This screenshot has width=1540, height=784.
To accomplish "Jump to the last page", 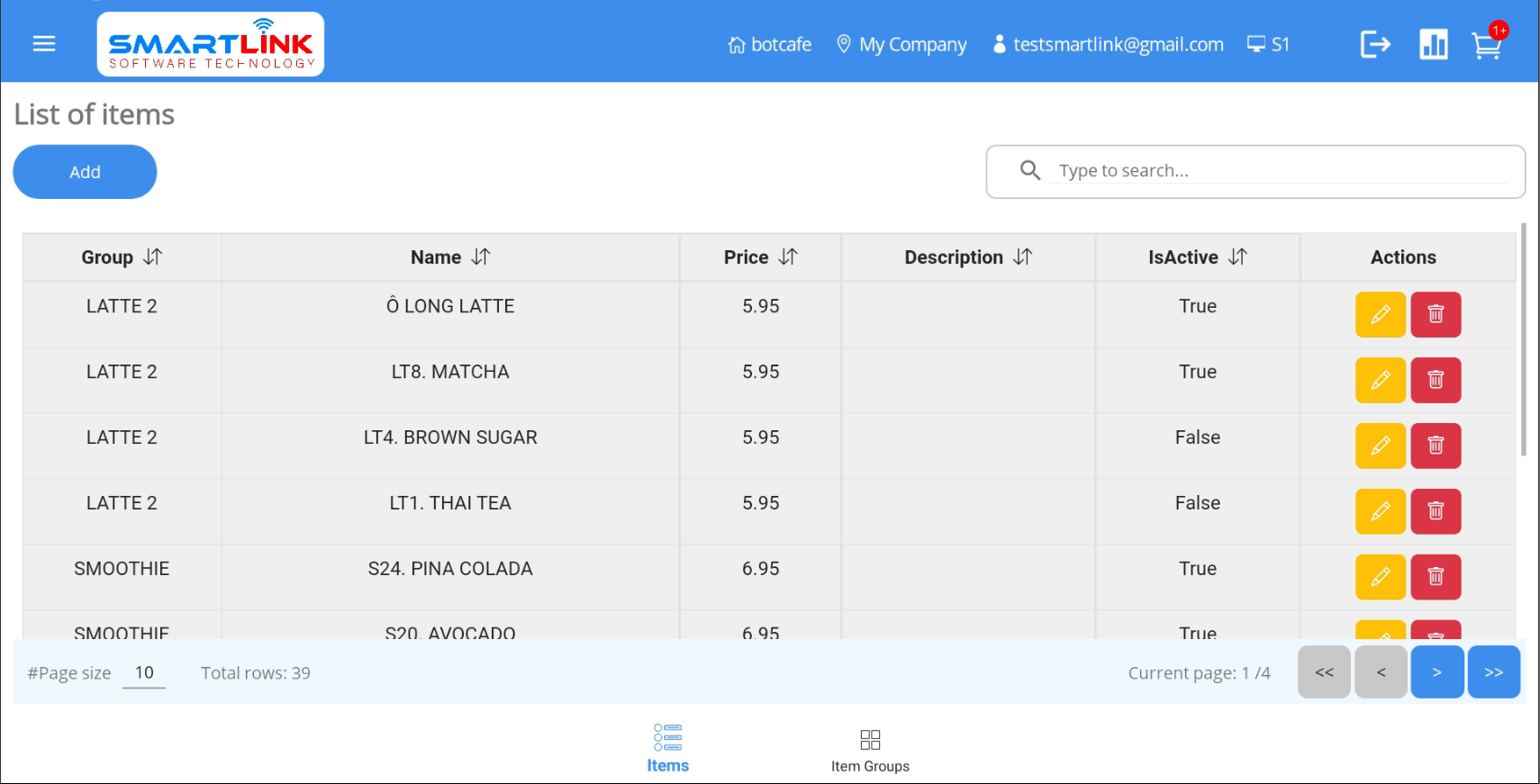I will [x=1493, y=672].
